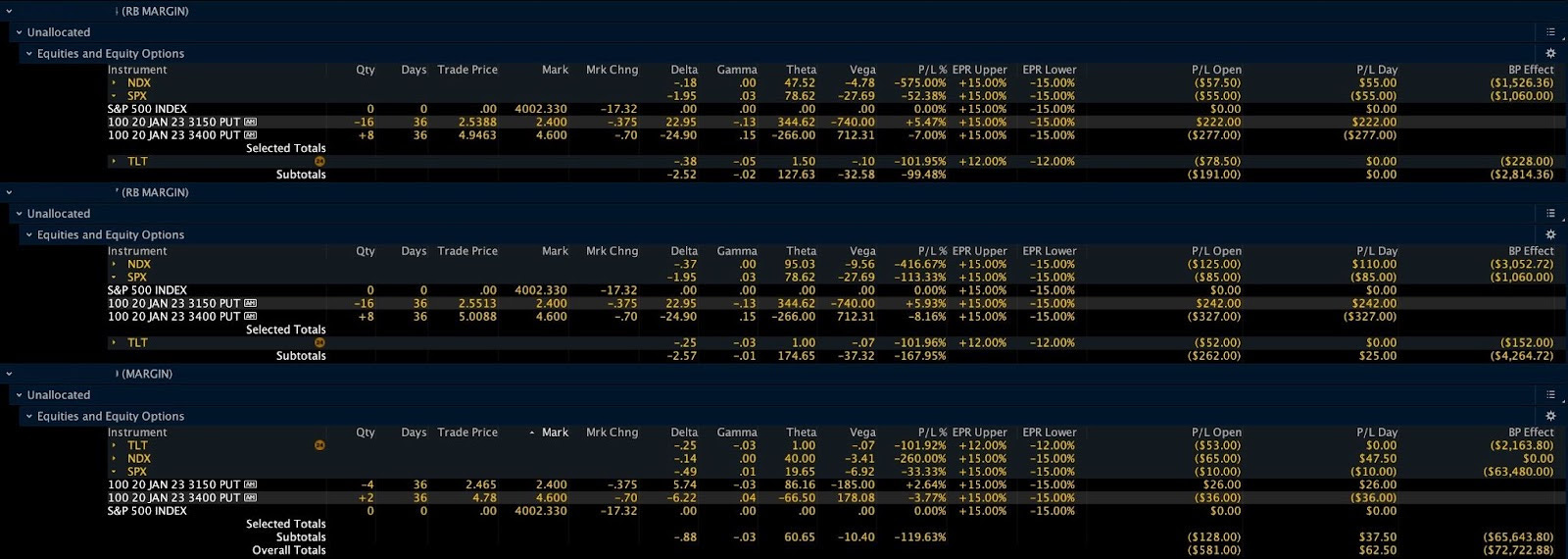Screen dimensions: 1568x559
Task: Collapse the SPX row in the middle account
Action: point(114,278)
